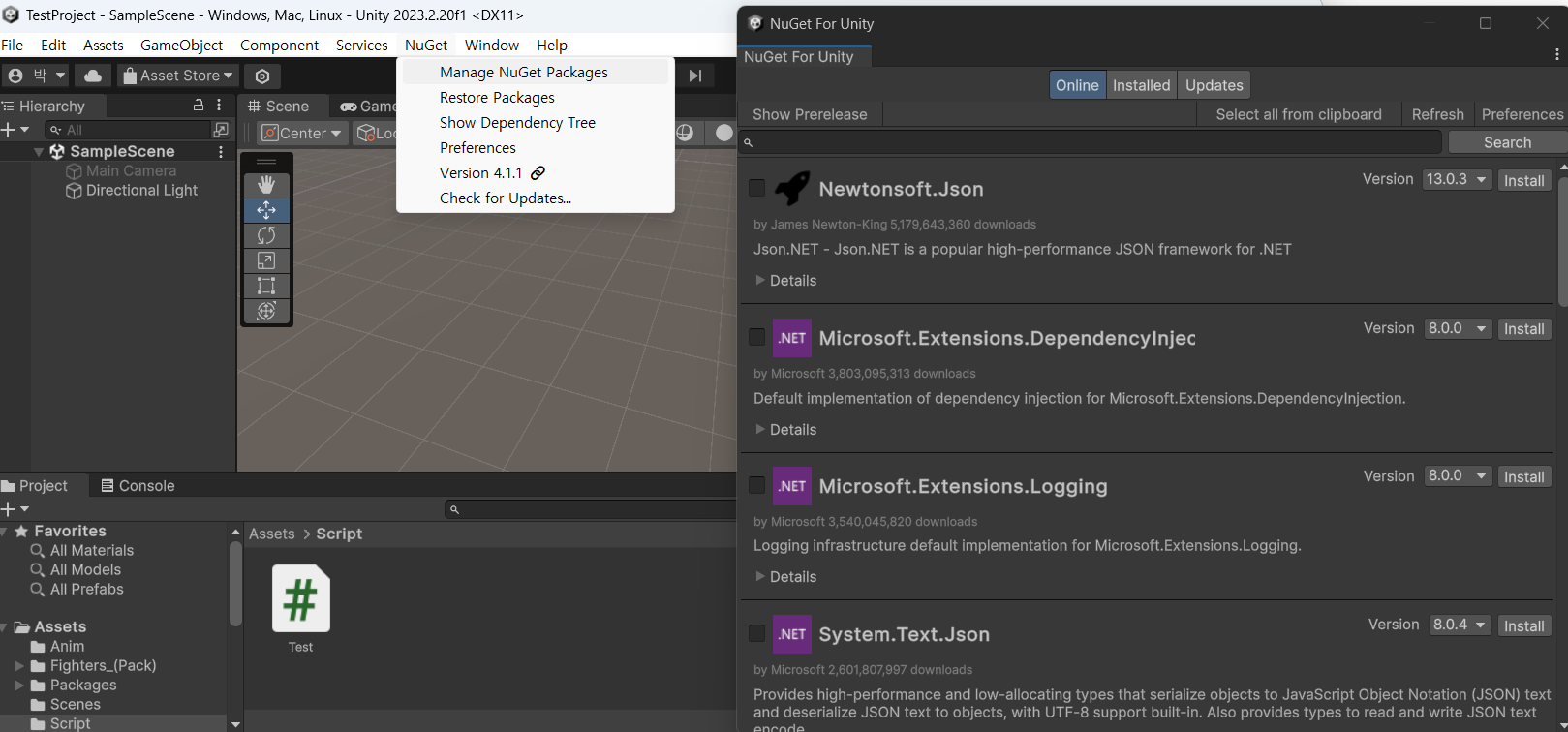Click the NuGet package search field
The width and height of the screenshot is (1568, 732).
1091,142
